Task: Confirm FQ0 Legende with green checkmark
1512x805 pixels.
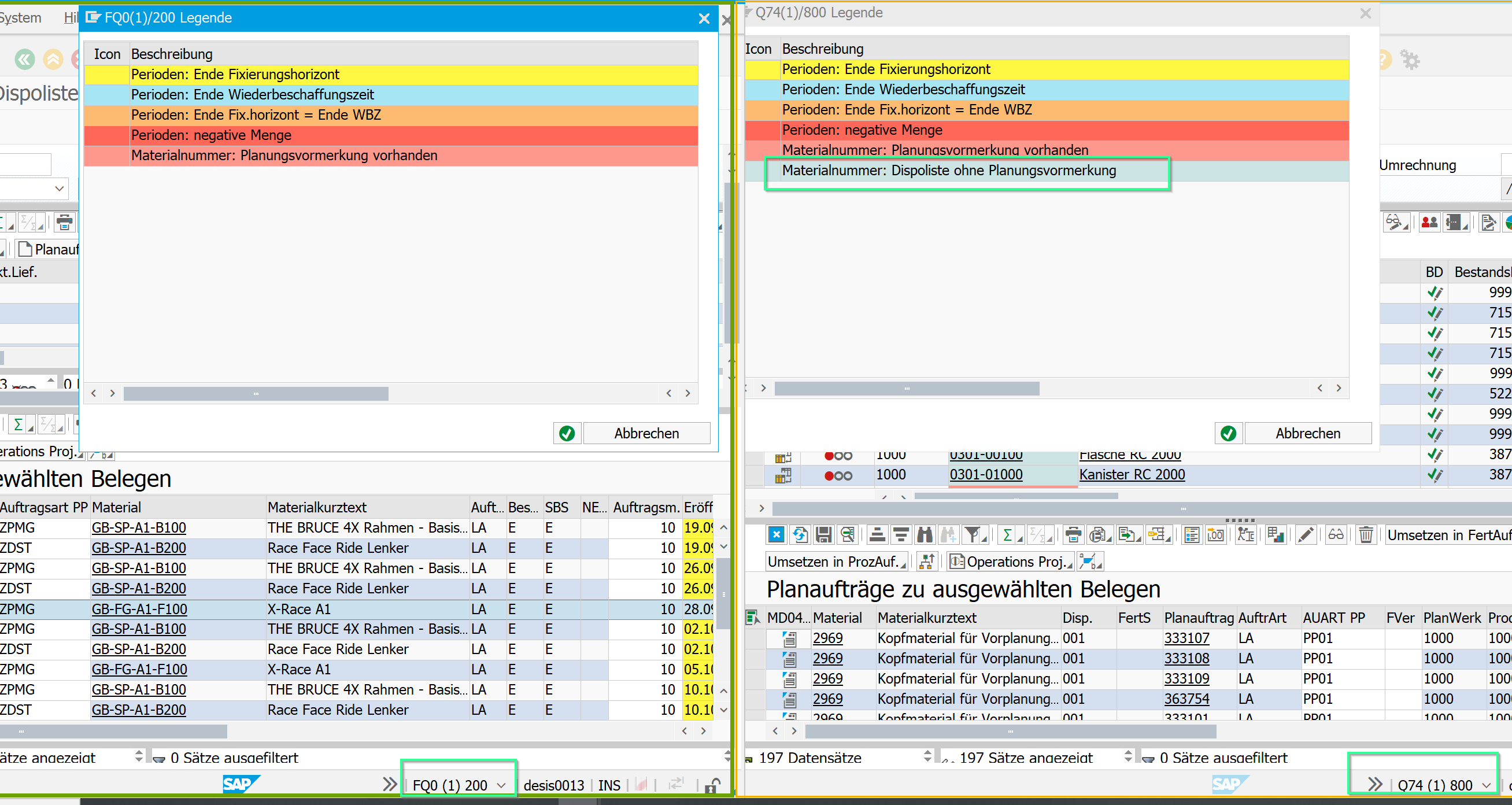Action: (567, 433)
